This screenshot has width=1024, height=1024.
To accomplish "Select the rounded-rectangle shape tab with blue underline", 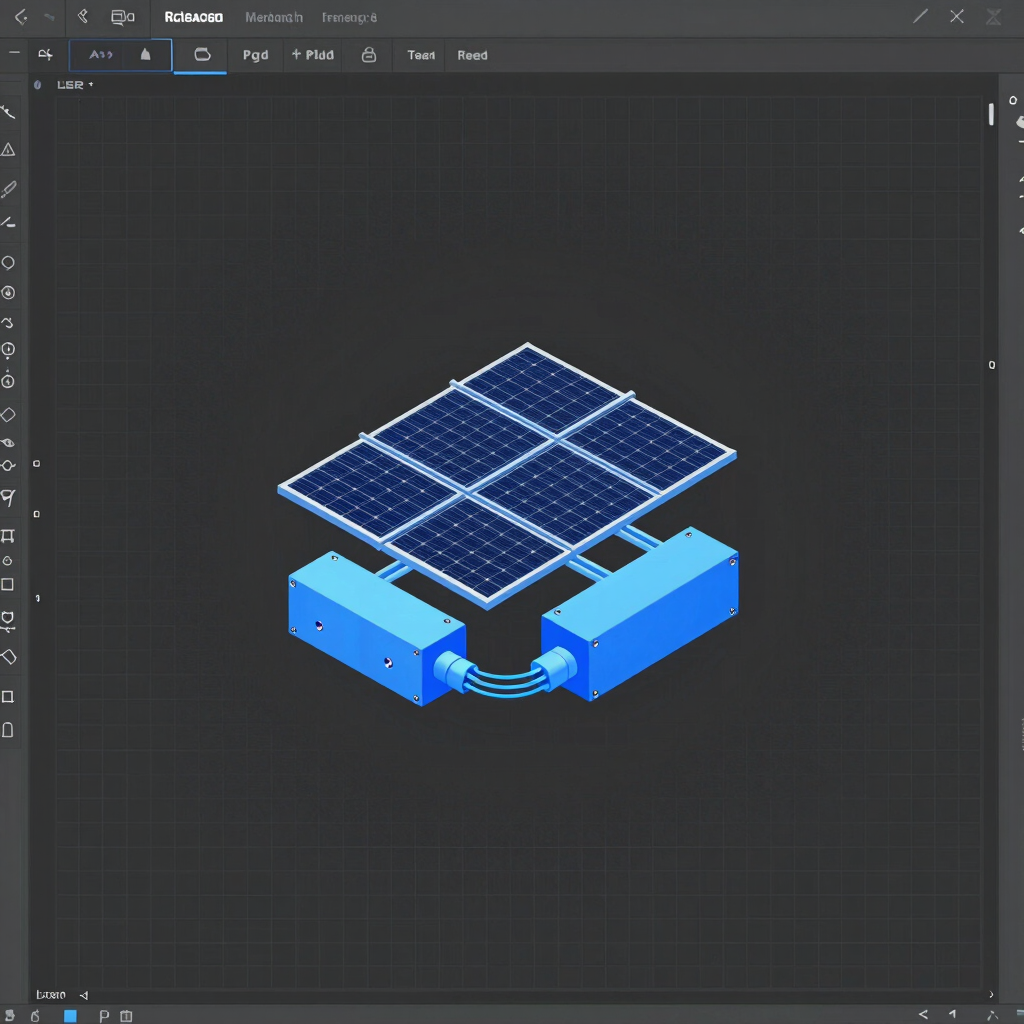I will pyautogui.click(x=202, y=54).
